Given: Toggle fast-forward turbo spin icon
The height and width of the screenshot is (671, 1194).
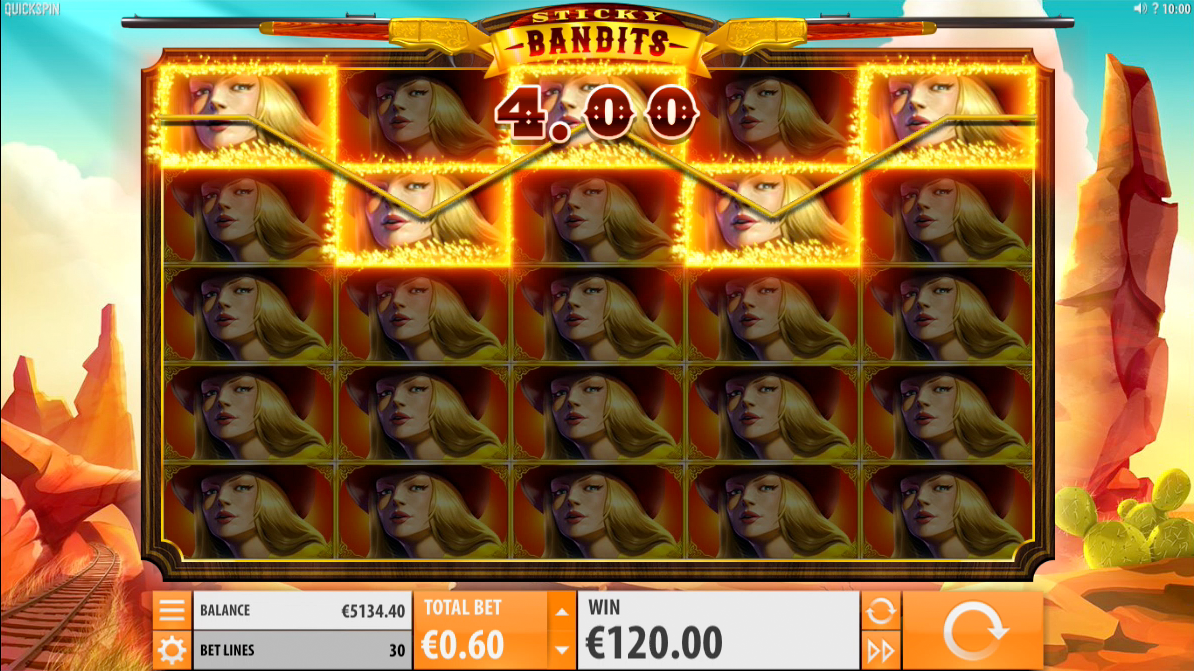Looking at the screenshot, I should click(x=880, y=651).
